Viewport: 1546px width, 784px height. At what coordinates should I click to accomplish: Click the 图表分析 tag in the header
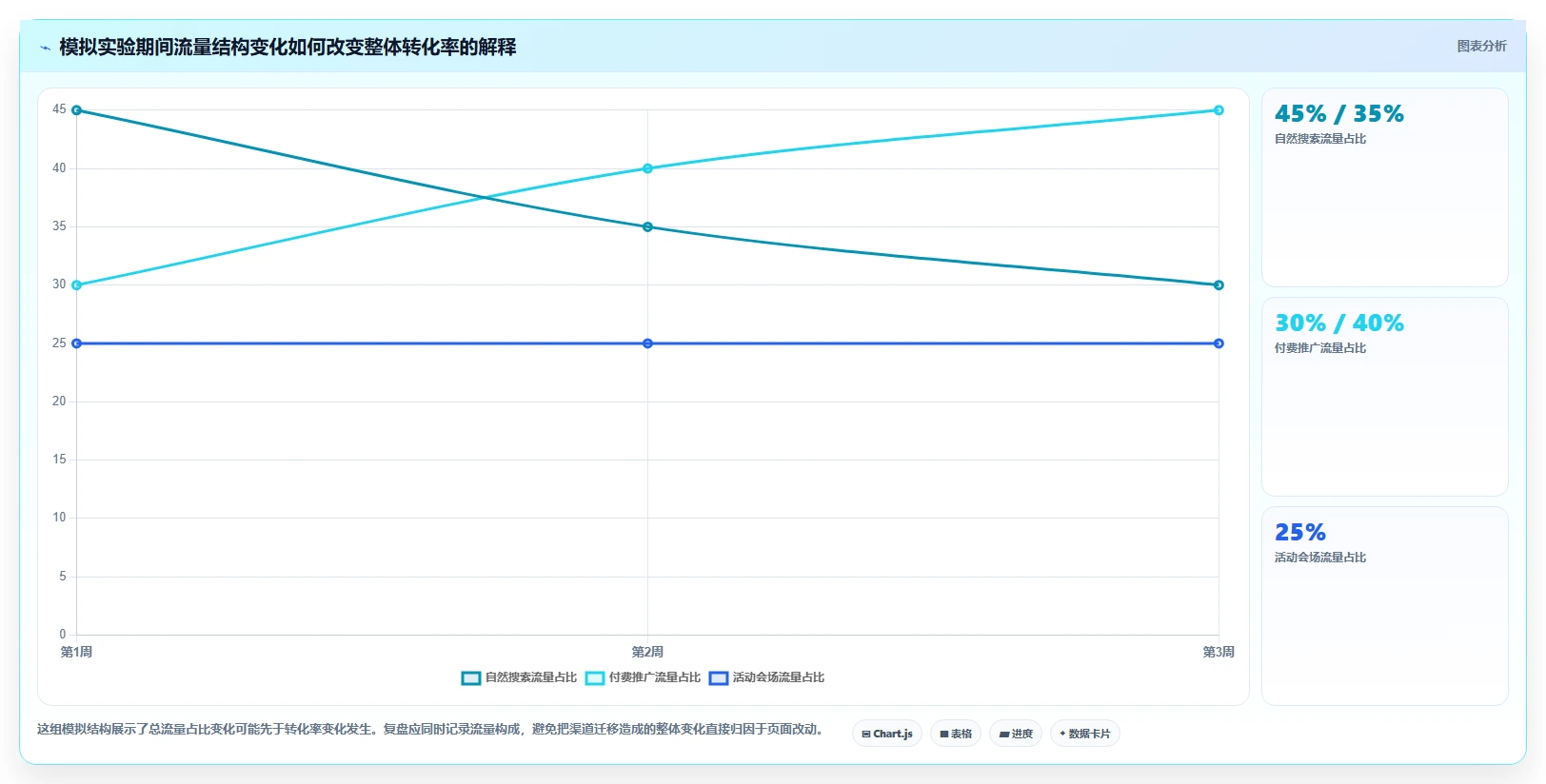pos(1481,46)
